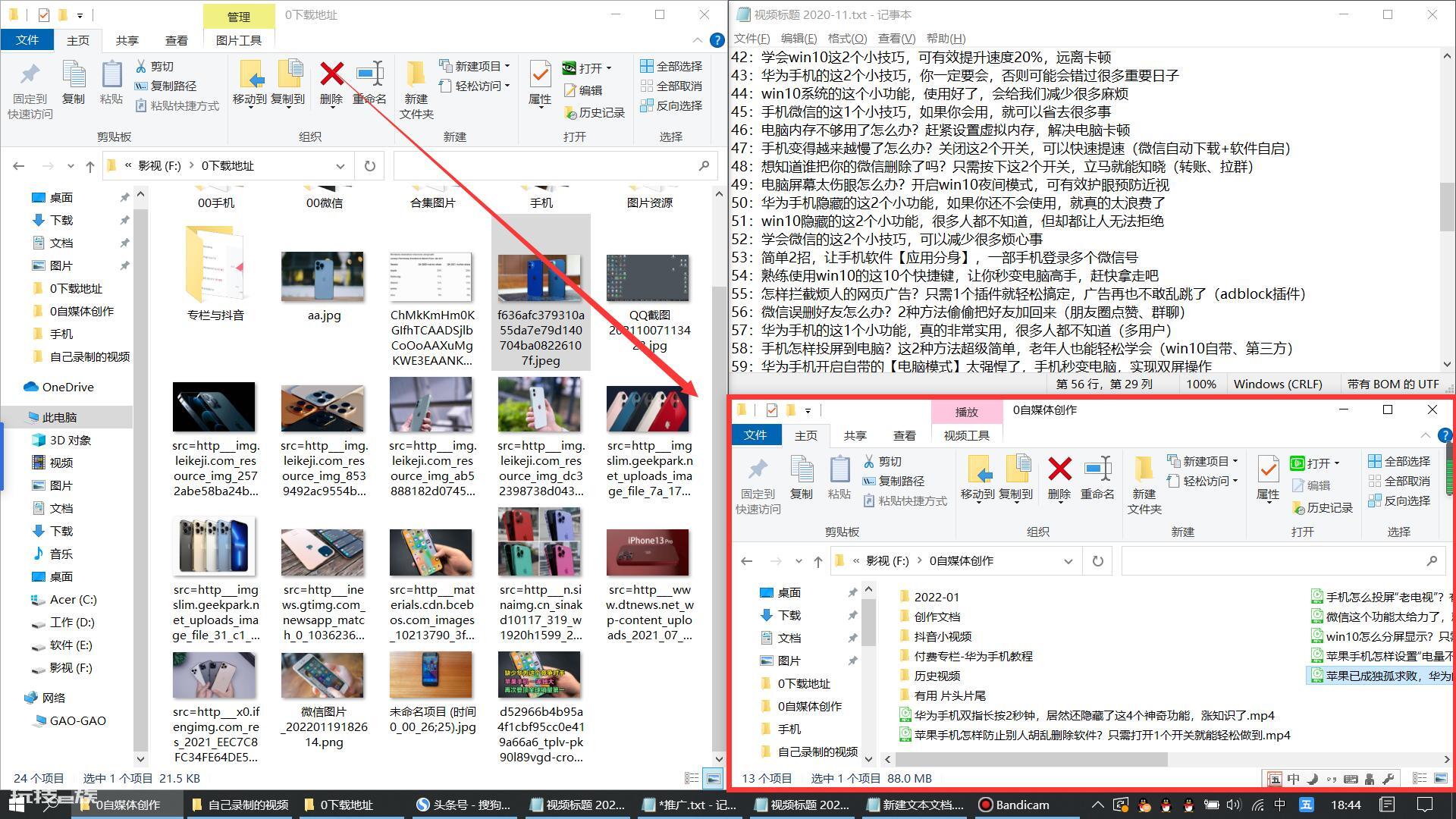The width and height of the screenshot is (1456, 819).
Task: Click the taskbar clock showing 18:44
Action: [x=1345, y=805]
